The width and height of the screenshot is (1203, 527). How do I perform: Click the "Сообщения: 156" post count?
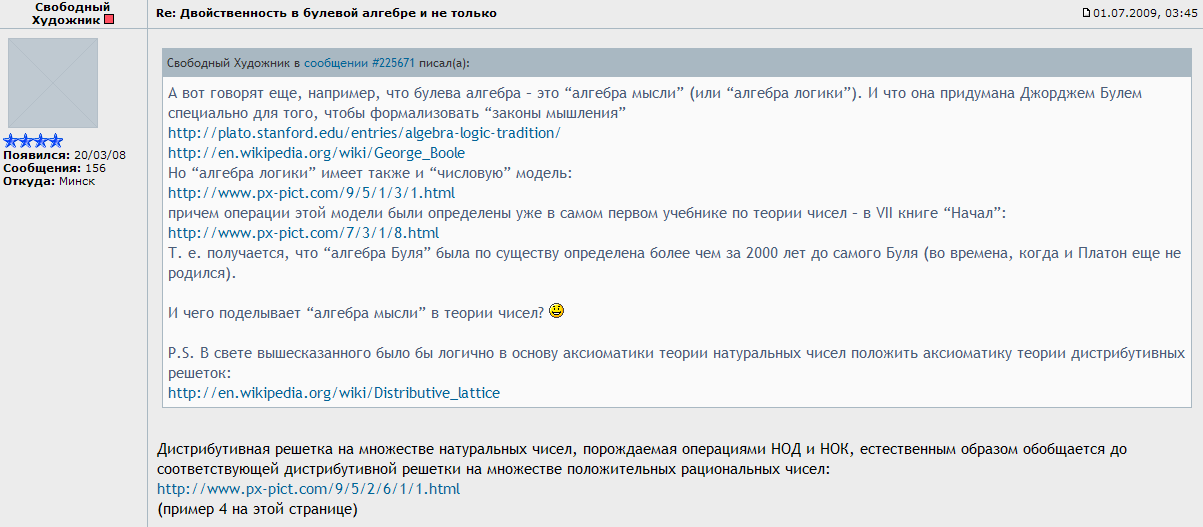pyautogui.click(x=55, y=168)
